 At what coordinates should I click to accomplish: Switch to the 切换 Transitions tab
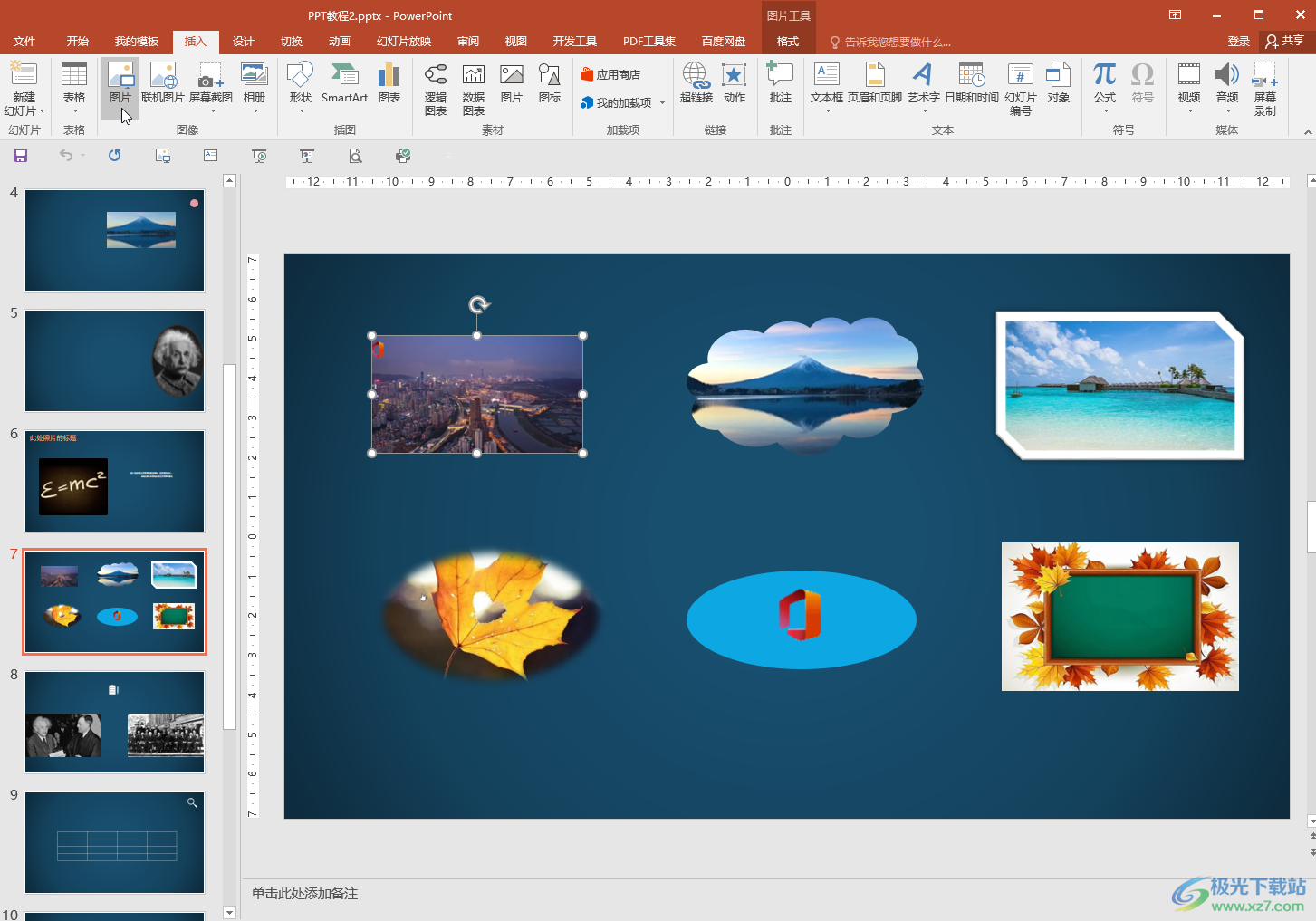pyautogui.click(x=292, y=42)
